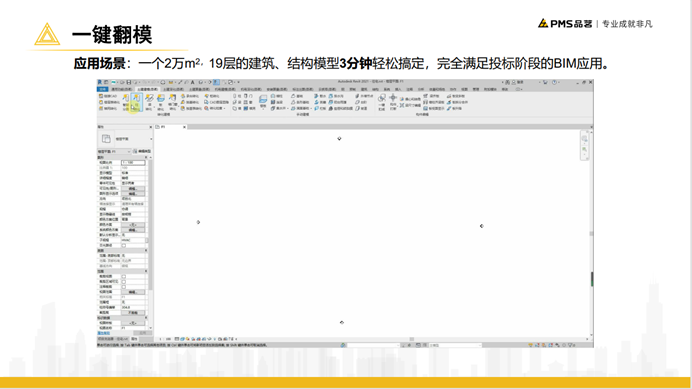Click the zoom navigation icon beside the canvas
This screenshot has width=692, height=389.
click(x=585, y=149)
